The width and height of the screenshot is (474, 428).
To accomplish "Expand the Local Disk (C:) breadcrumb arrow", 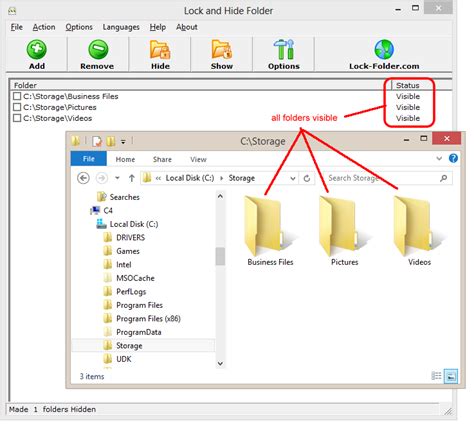I will coord(221,178).
